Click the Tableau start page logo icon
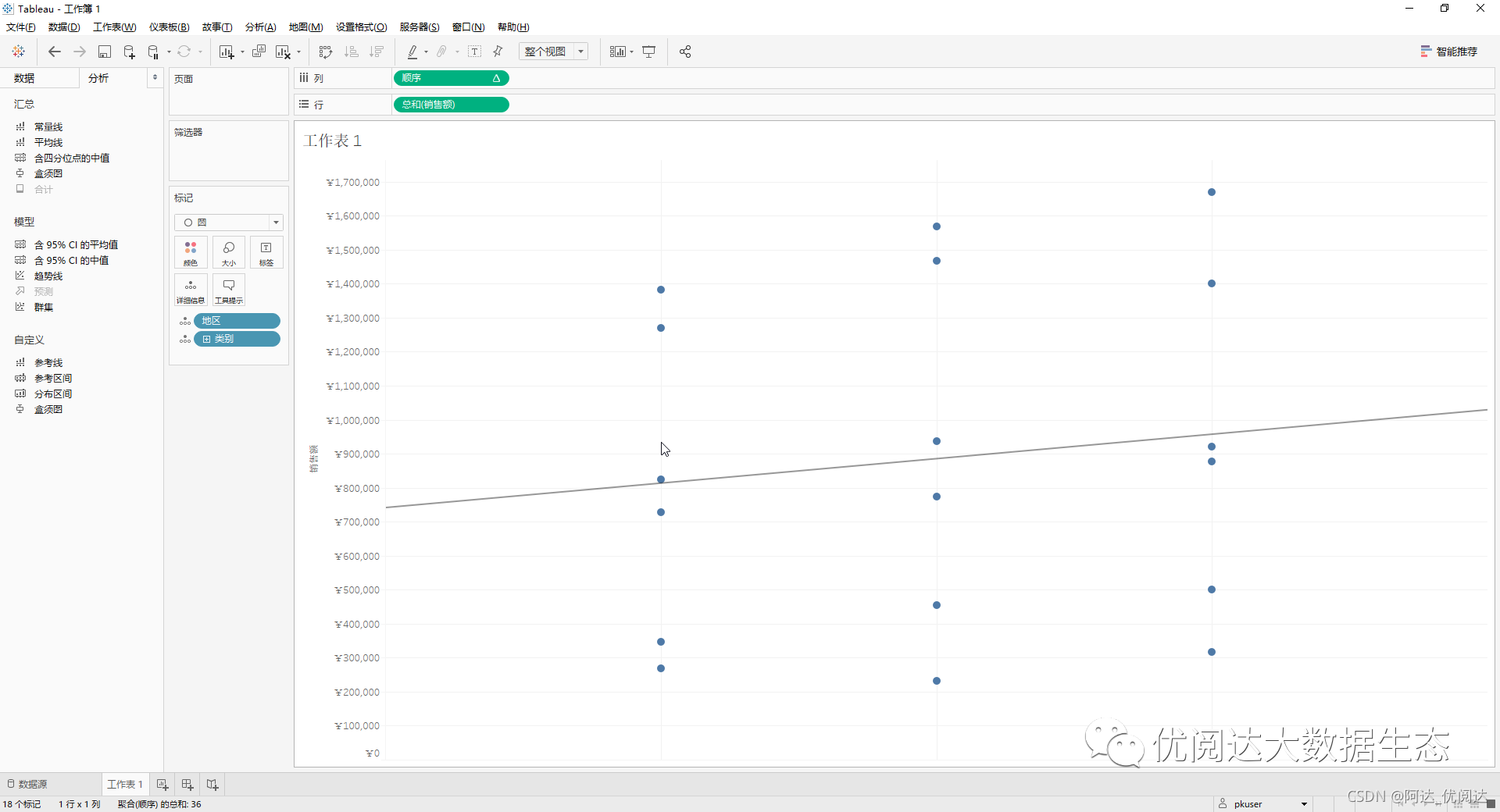 (x=19, y=52)
